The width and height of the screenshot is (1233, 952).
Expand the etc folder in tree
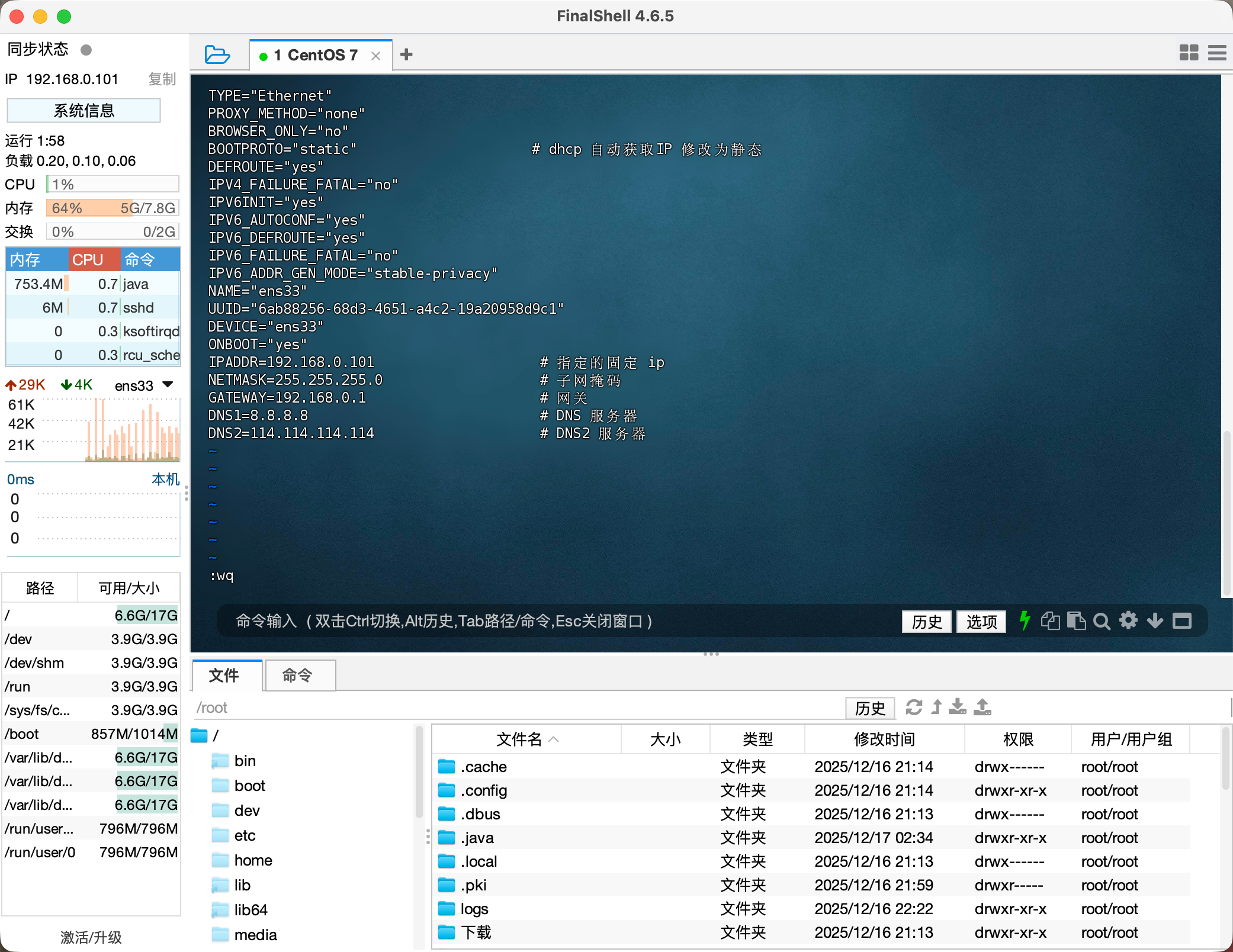click(245, 835)
